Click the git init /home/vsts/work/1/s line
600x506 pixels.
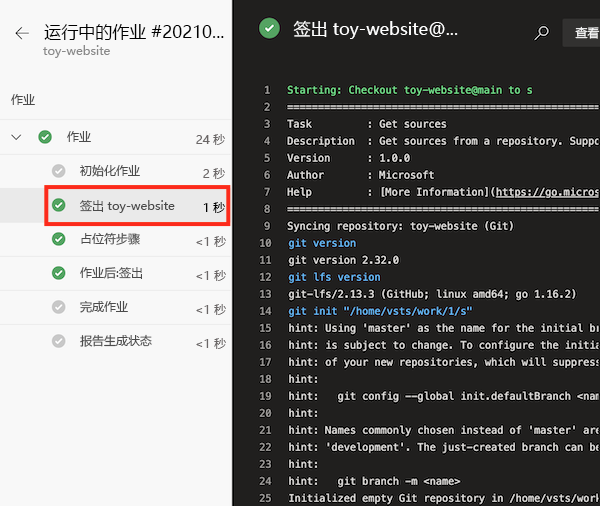click(380, 311)
